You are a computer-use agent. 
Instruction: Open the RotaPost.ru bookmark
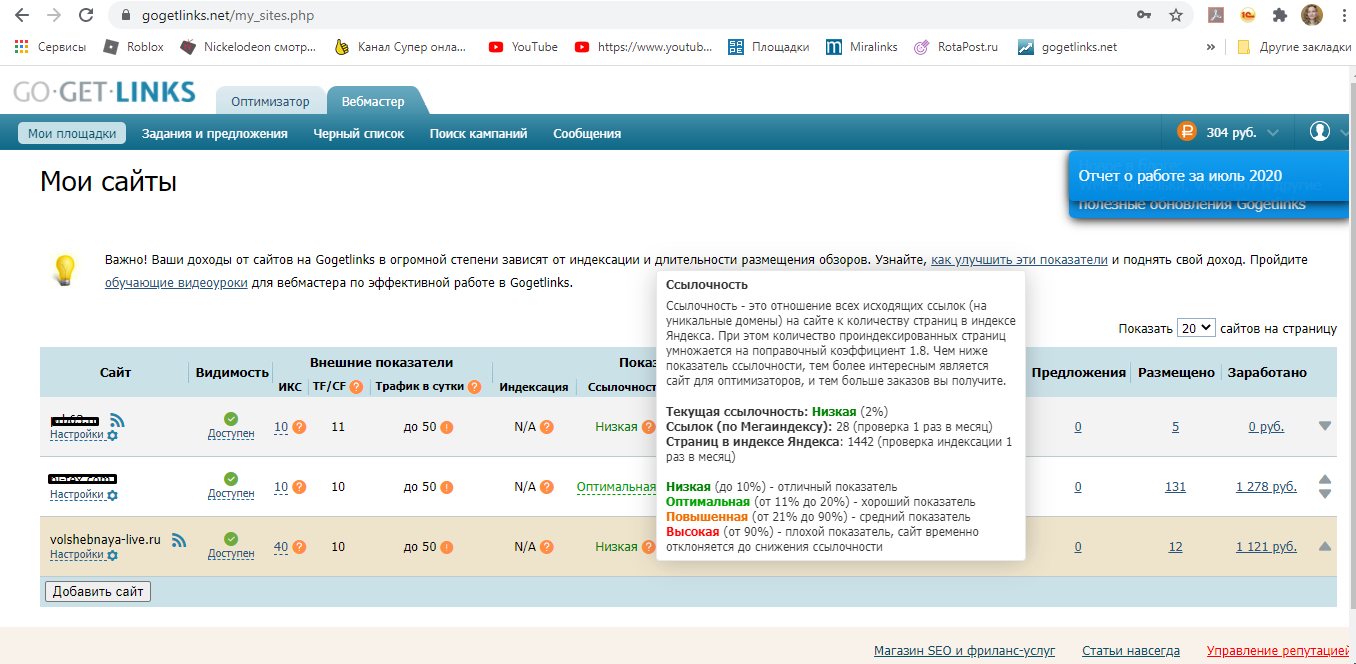tap(956, 47)
